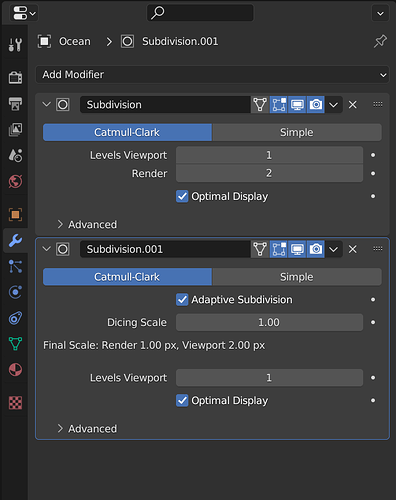Image resolution: width=396 pixels, height=500 pixels.
Task: Toggle render display for Subdivision modifier
Action: point(316,105)
